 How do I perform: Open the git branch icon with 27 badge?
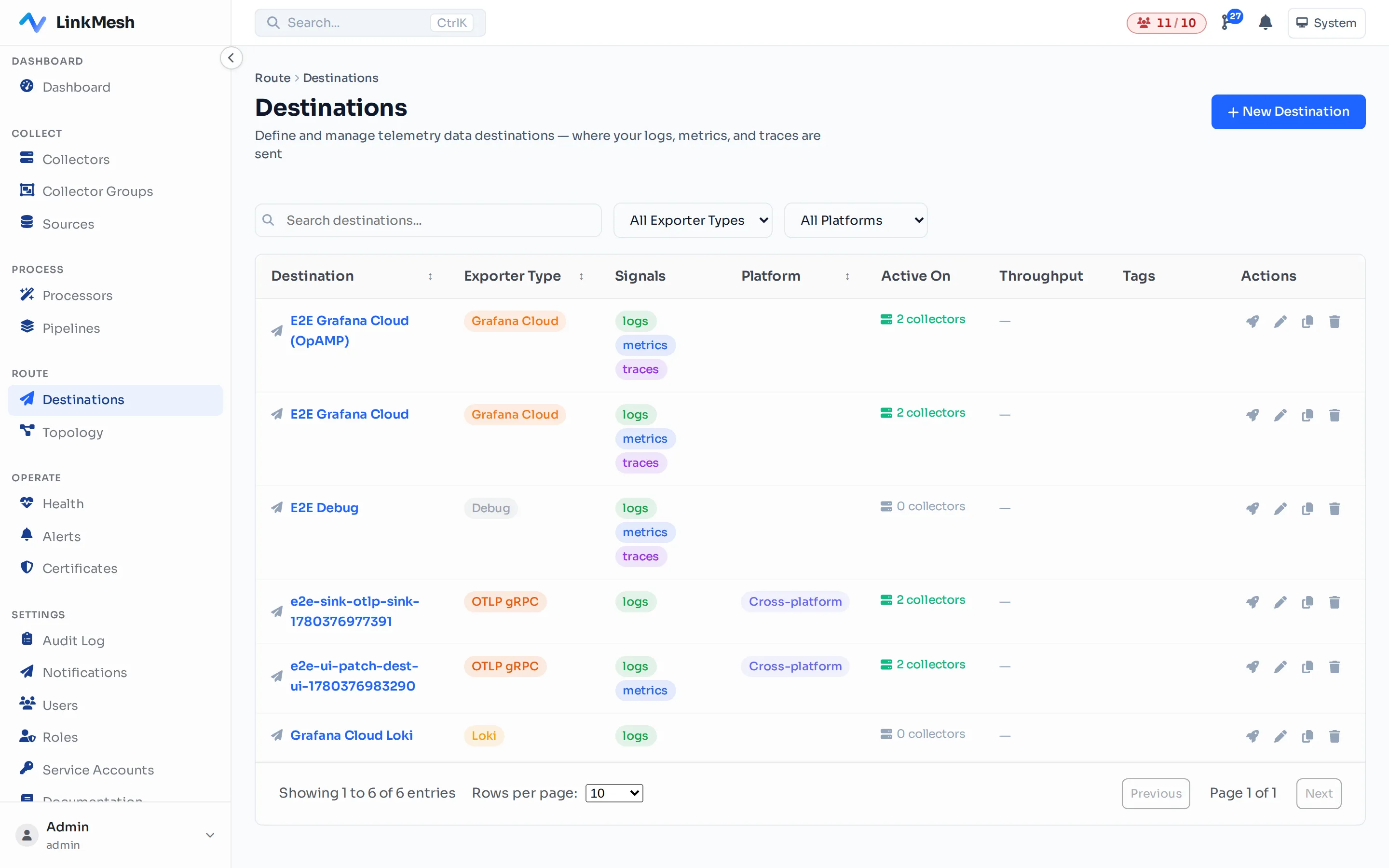click(x=1231, y=21)
